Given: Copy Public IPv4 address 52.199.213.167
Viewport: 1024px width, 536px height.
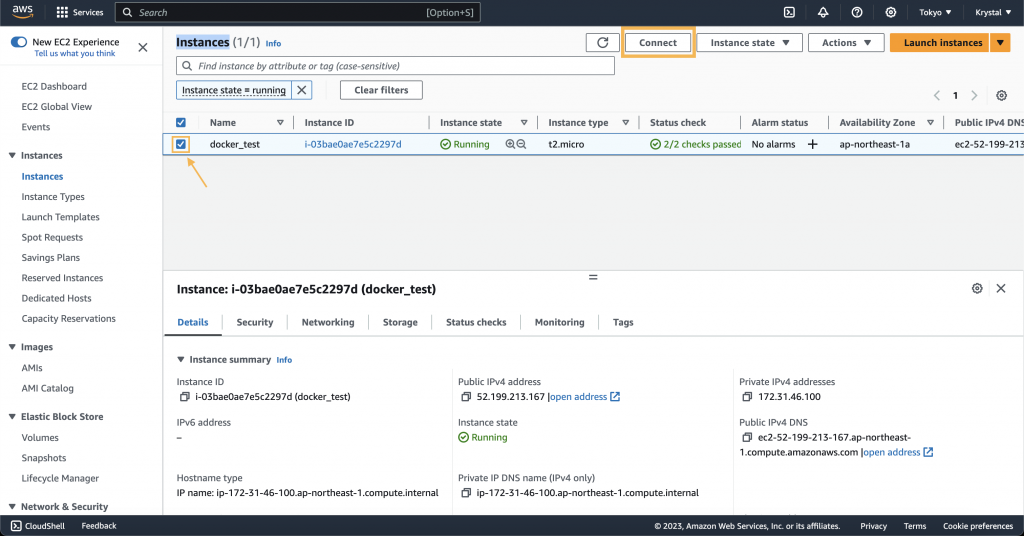Looking at the screenshot, I should [466, 397].
